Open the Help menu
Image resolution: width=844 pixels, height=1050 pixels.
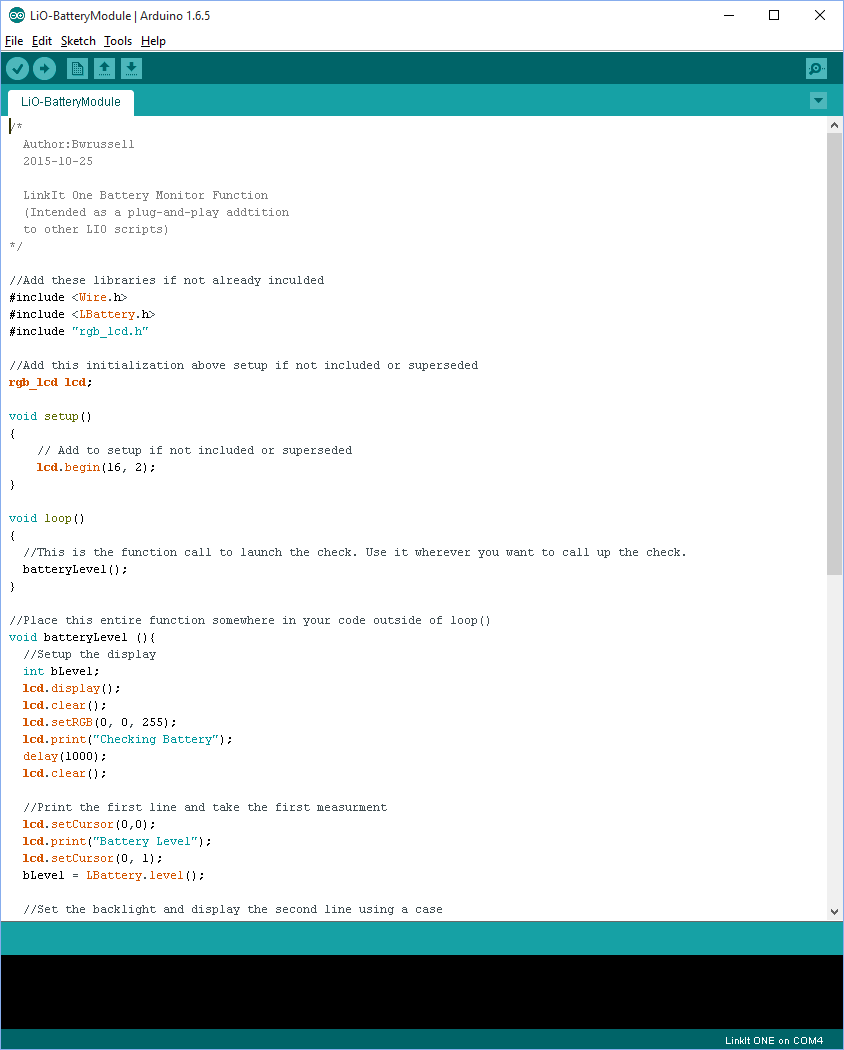[x=153, y=41]
